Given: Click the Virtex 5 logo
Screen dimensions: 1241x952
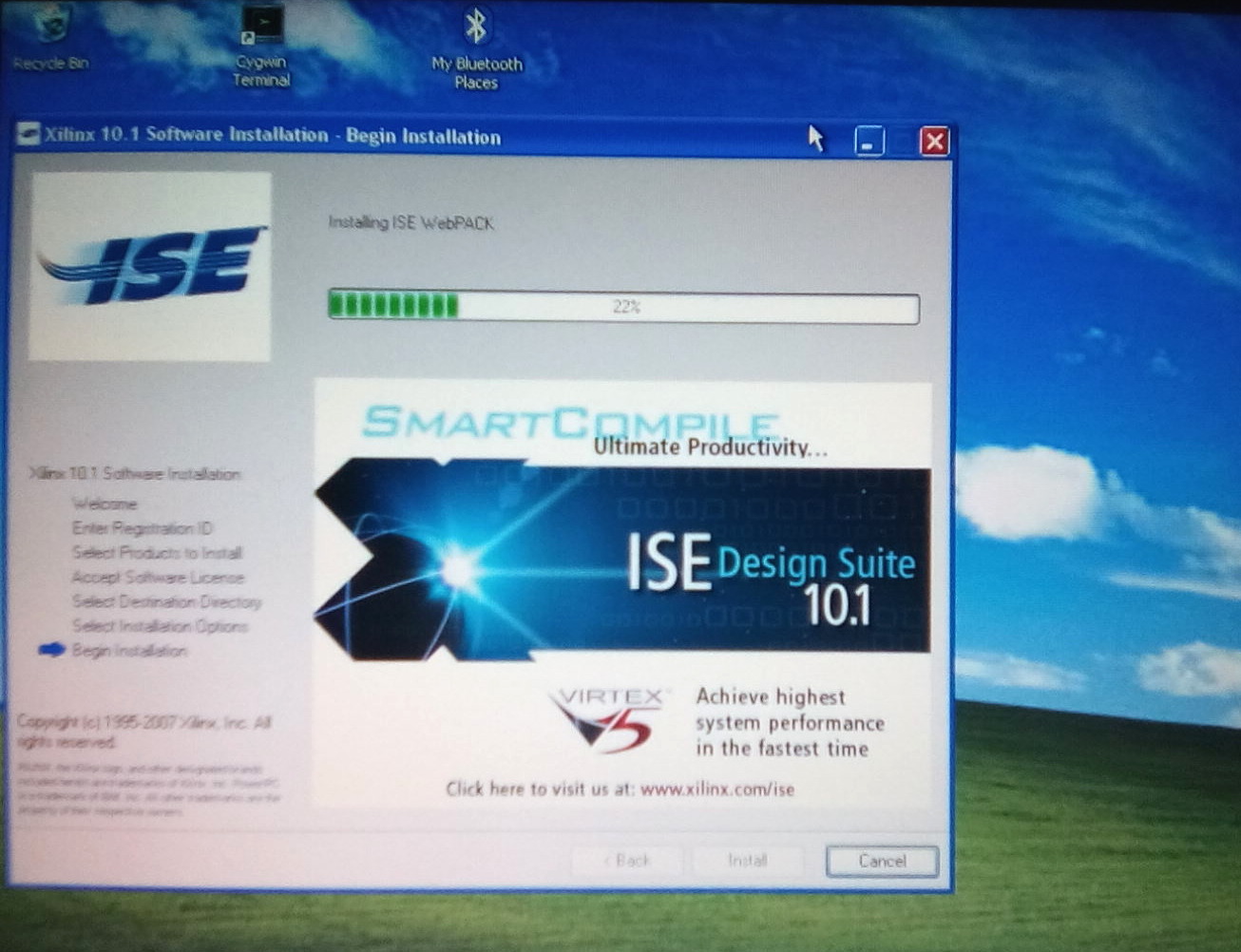Looking at the screenshot, I should tap(610, 720).
